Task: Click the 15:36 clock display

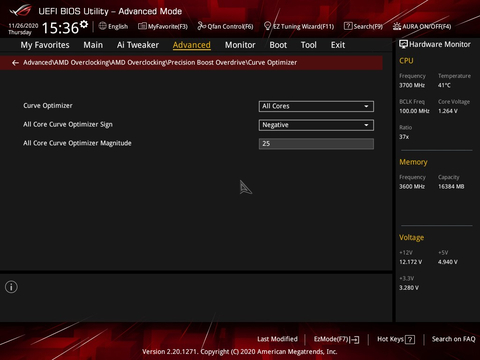Action: (60, 28)
